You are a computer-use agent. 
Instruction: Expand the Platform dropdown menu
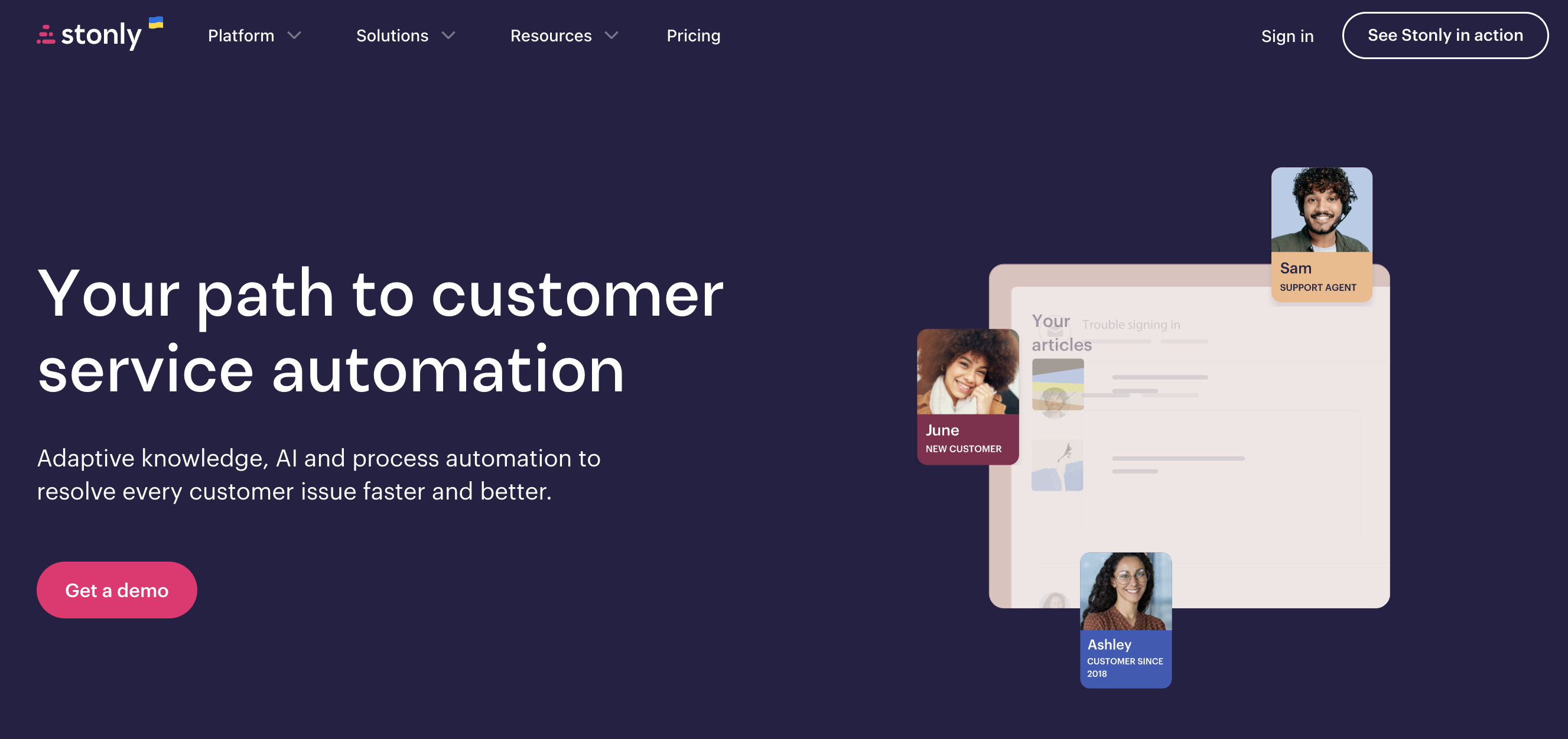pyautogui.click(x=253, y=35)
